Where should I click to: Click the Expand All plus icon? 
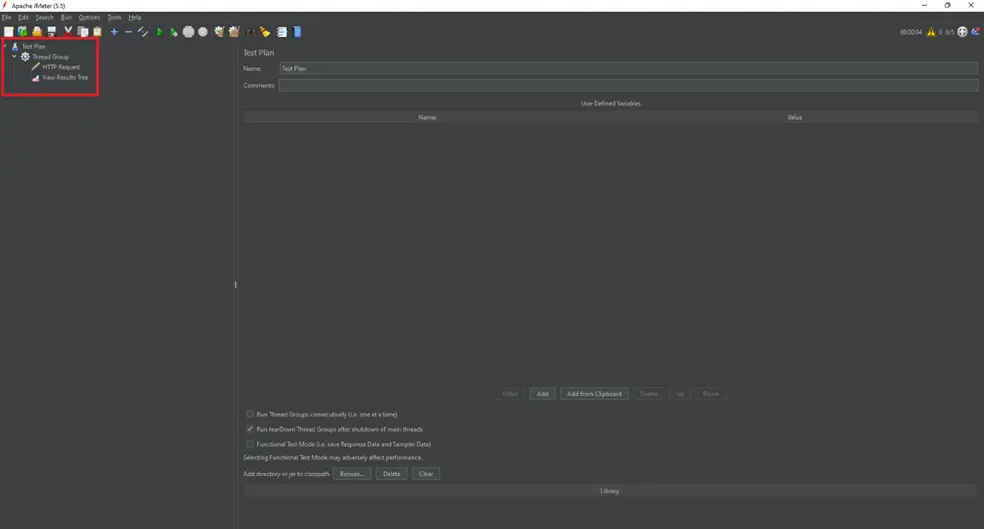[x=114, y=31]
